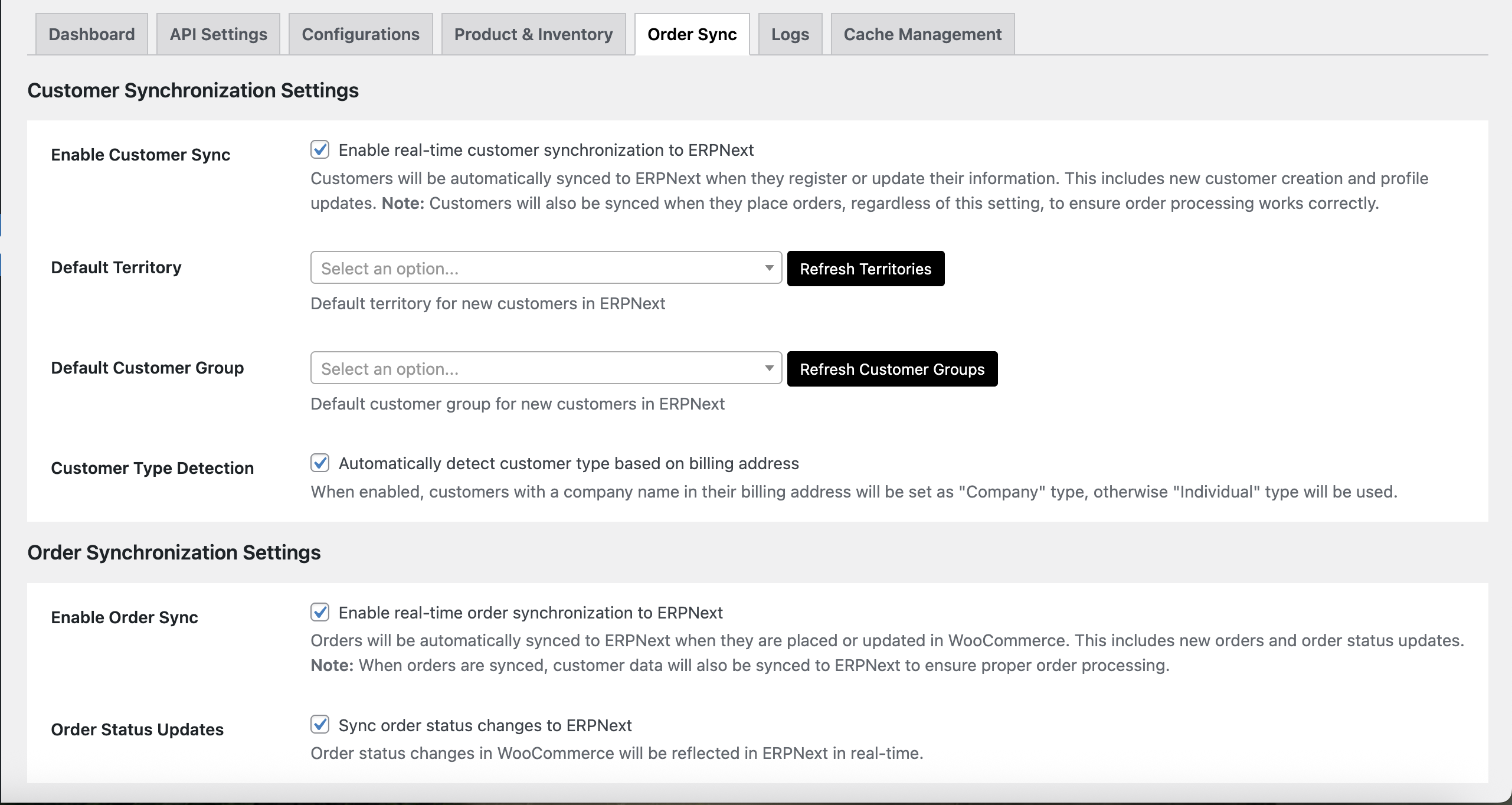Disable real-time customer synchronization to ERPNext
This screenshot has height=805, width=1512.
point(320,150)
